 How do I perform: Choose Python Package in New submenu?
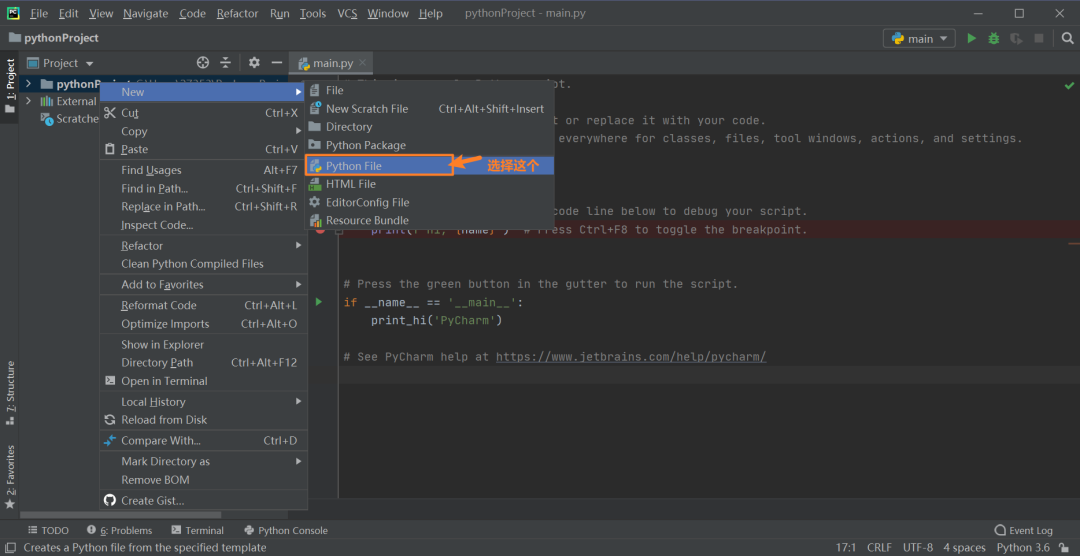[x=429, y=145]
